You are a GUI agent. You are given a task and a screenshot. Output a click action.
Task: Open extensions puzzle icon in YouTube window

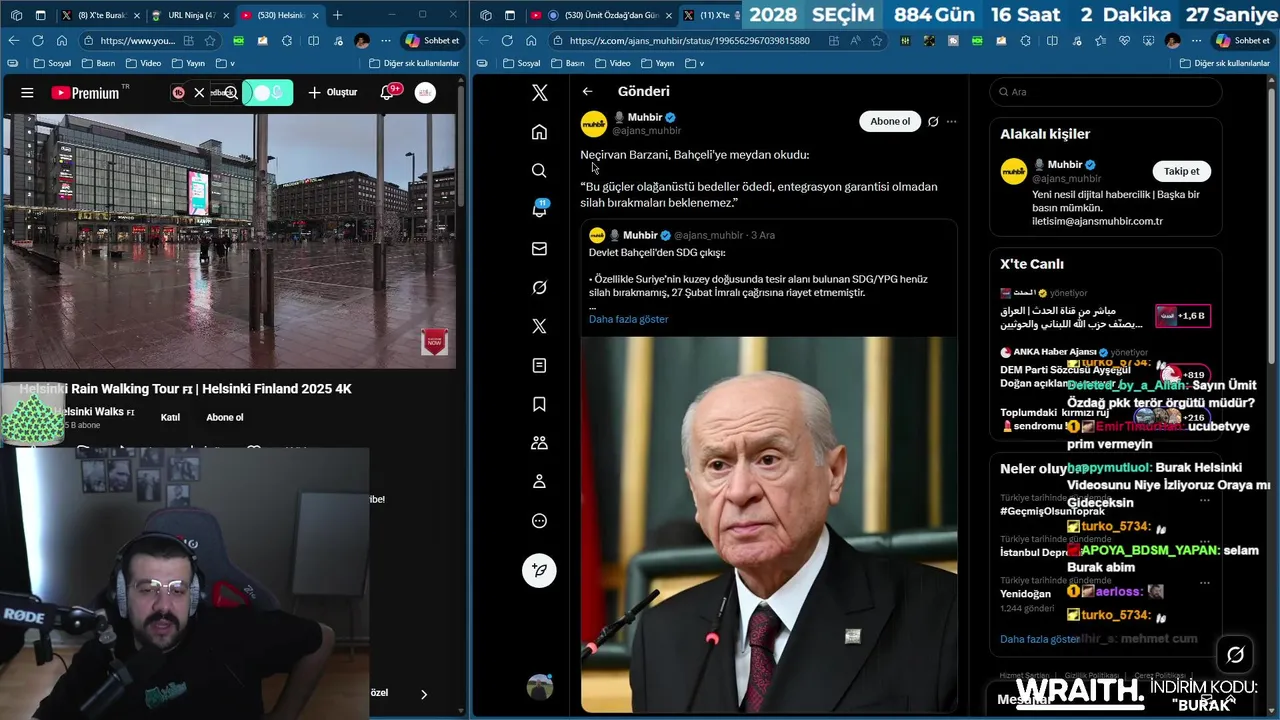click(x=287, y=41)
